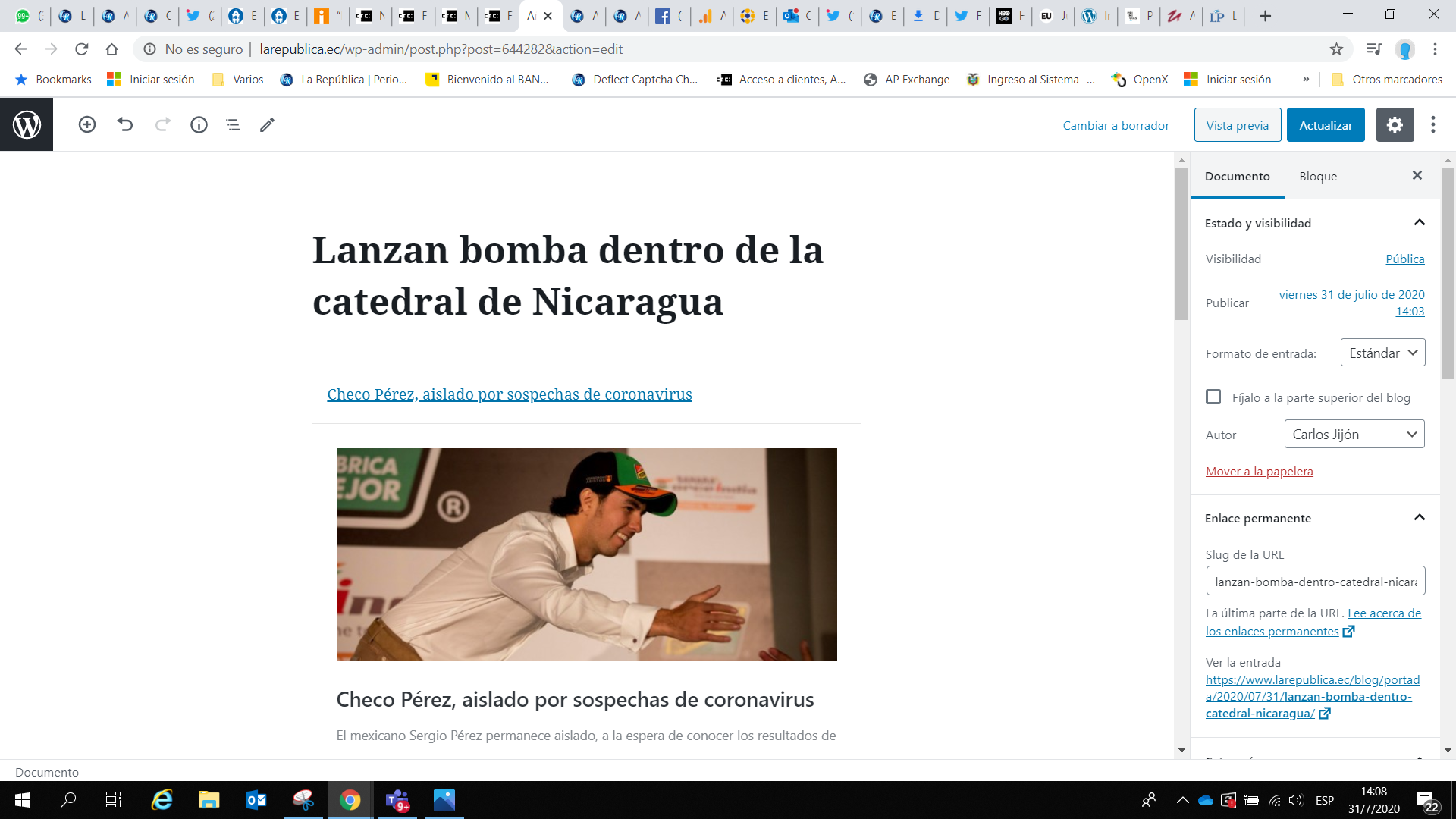The height and width of the screenshot is (819, 1456).
Task: Open Chrome from the Windows taskbar
Action: coord(350,800)
